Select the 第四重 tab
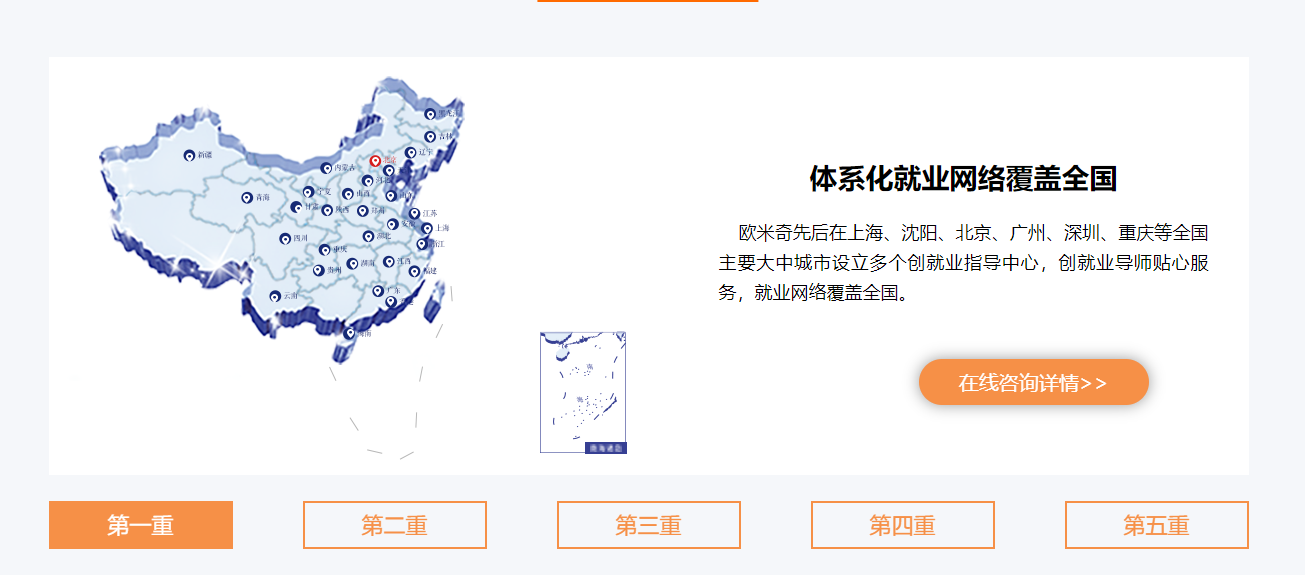The width and height of the screenshot is (1305, 575). [903, 525]
